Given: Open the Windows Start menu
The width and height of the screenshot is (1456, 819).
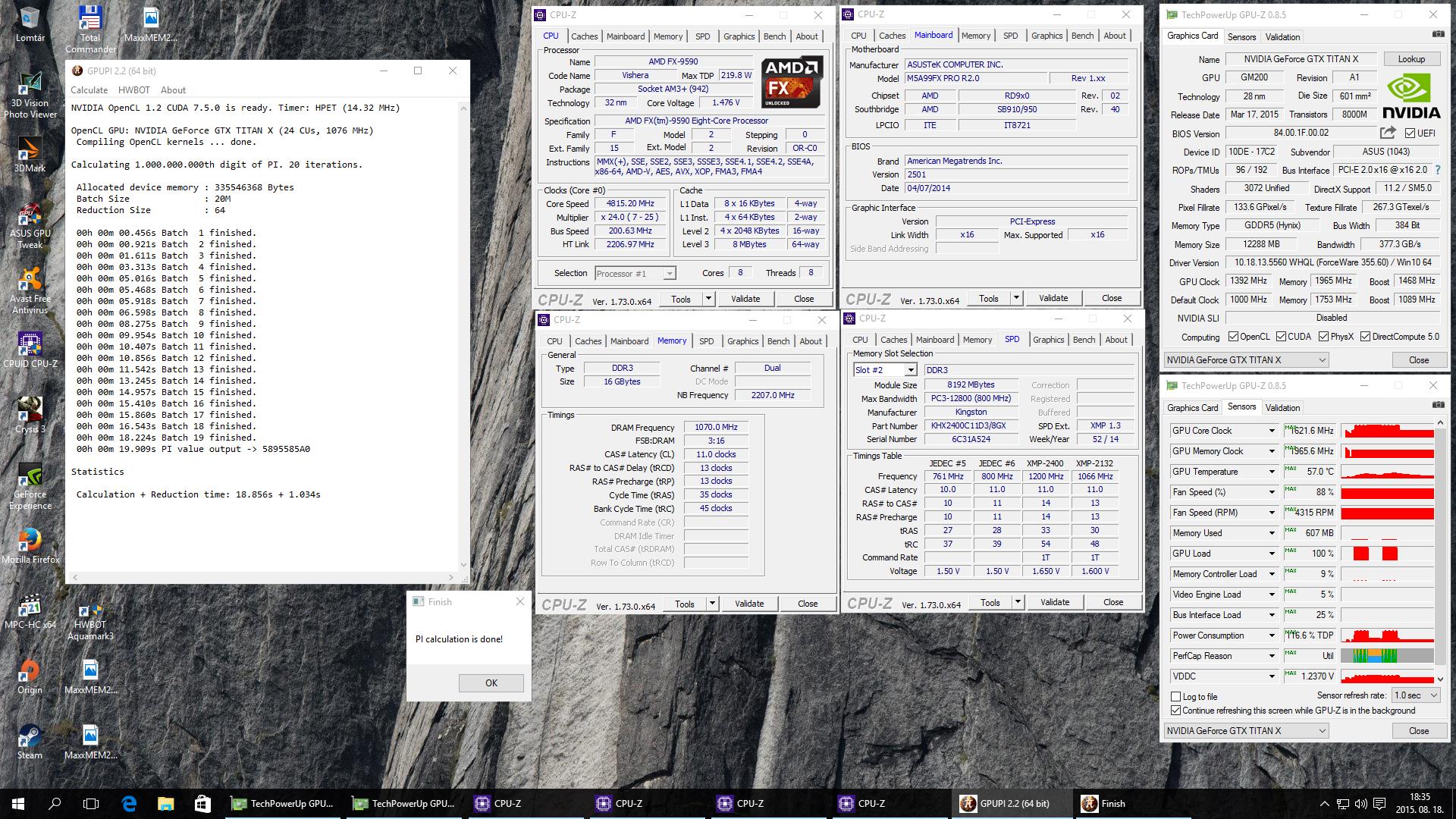Looking at the screenshot, I should [x=18, y=803].
